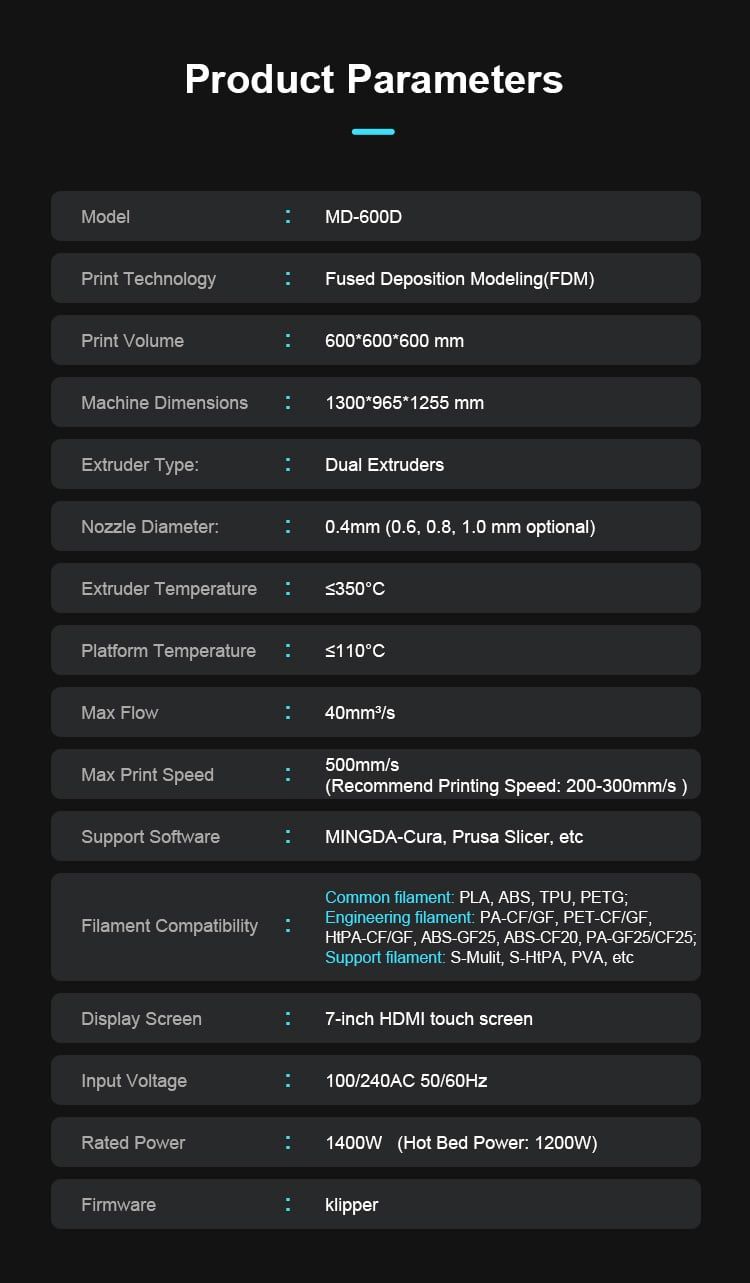Click the Dual Extruders value text
This screenshot has height=1283, width=750.
[384, 465]
